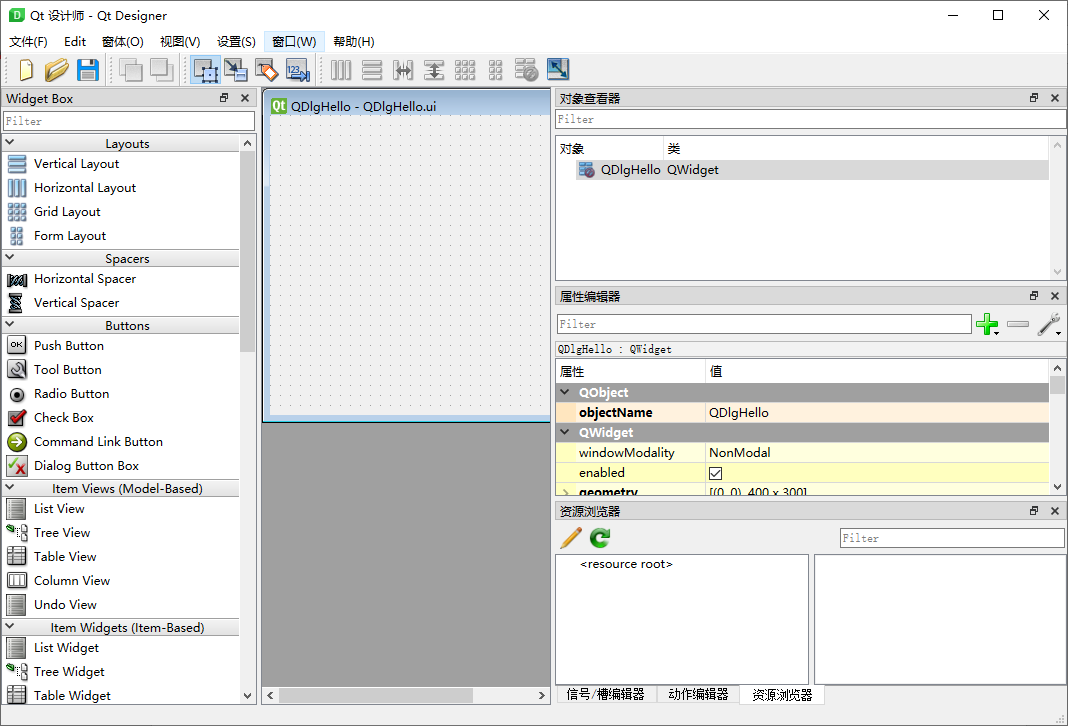
Task: Click the Adjust Size toolbar icon
Action: [x=557, y=70]
